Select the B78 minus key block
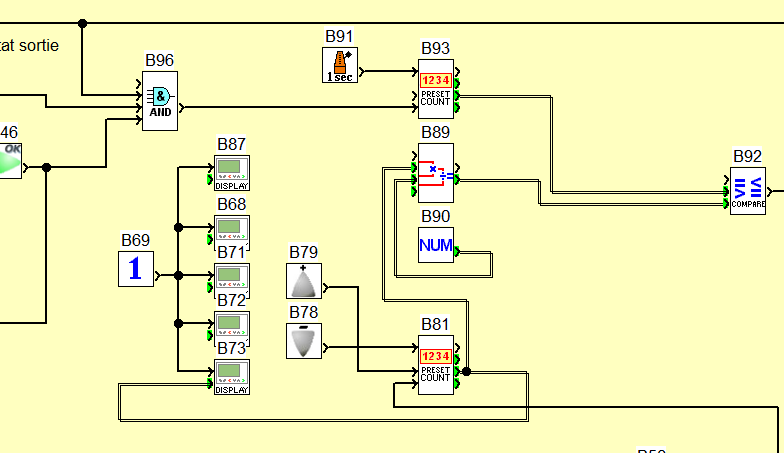The image size is (784, 453). 304,341
